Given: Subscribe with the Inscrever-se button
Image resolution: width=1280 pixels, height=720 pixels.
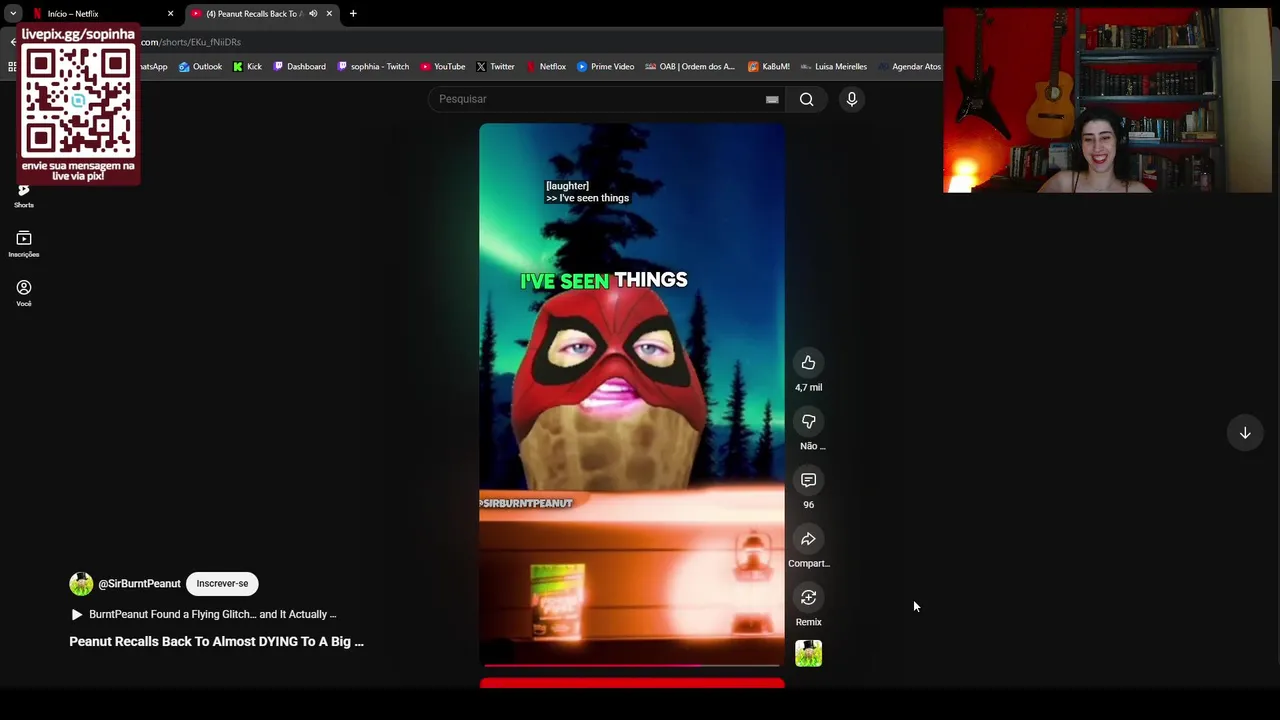Looking at the screenshot, I should [222, 583].
